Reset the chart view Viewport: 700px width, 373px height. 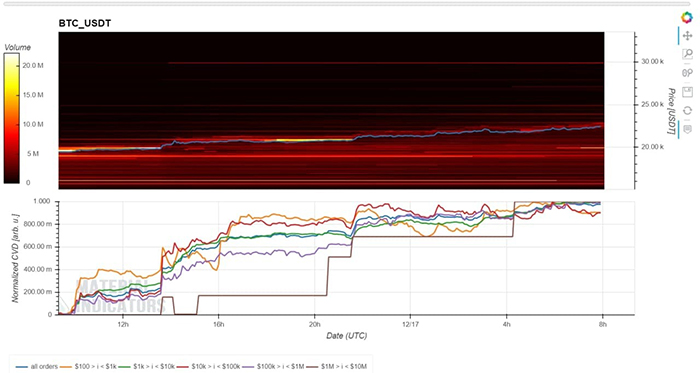click(687, 110)
